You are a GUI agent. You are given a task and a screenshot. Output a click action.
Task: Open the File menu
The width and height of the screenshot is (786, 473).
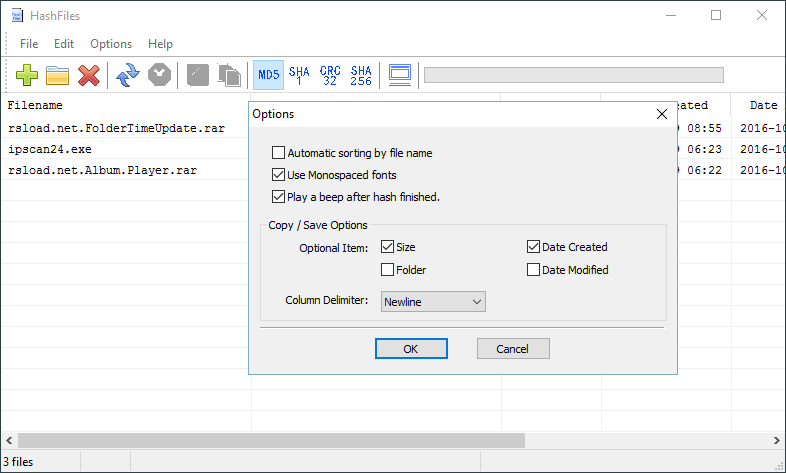[x=29, y=44]
